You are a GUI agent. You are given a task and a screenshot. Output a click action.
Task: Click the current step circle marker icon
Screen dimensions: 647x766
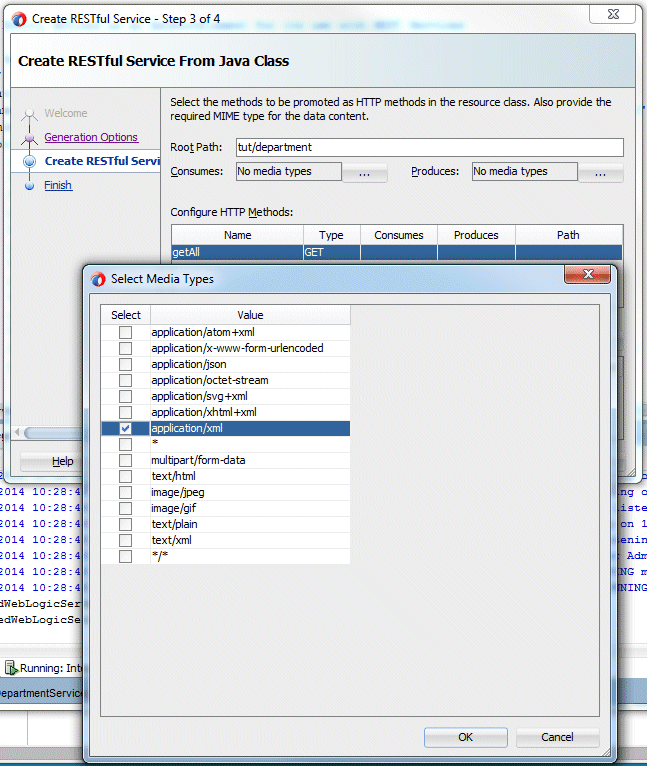coord(29,161)
